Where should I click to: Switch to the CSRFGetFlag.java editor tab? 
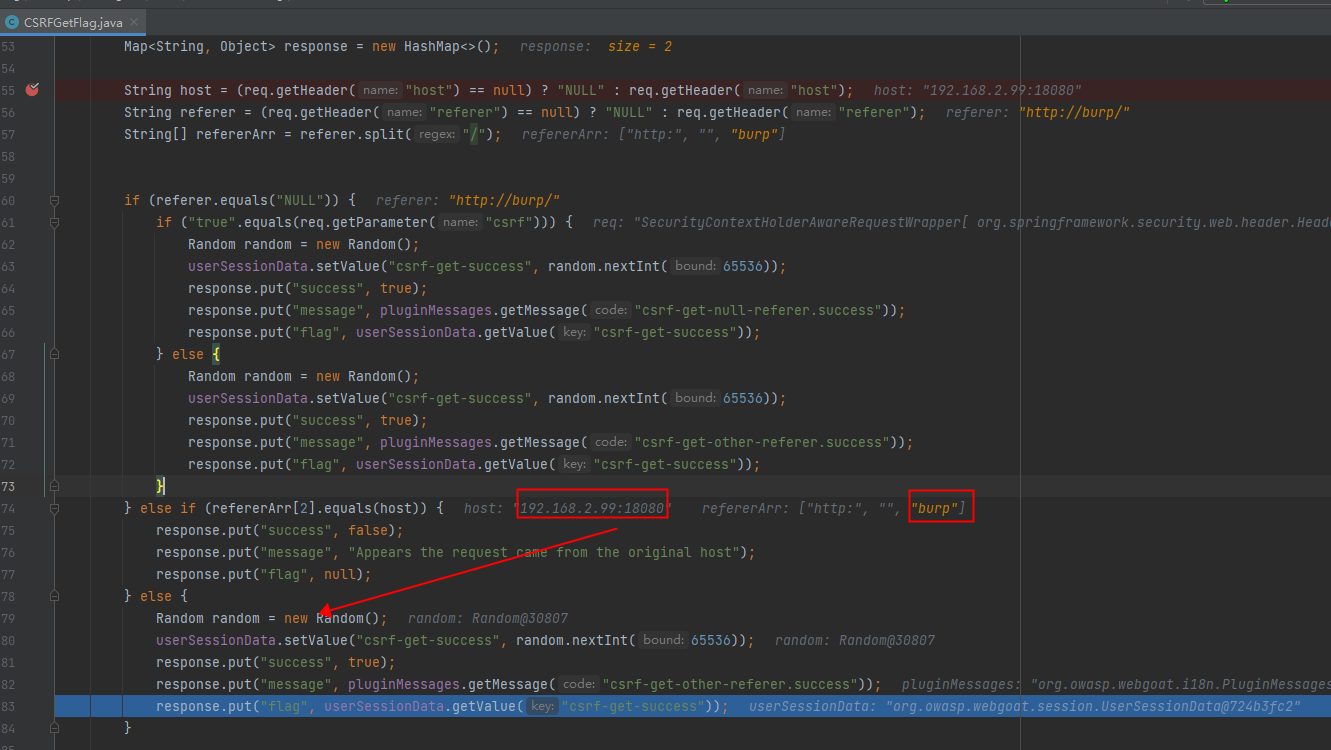click(x=73, y=21)
